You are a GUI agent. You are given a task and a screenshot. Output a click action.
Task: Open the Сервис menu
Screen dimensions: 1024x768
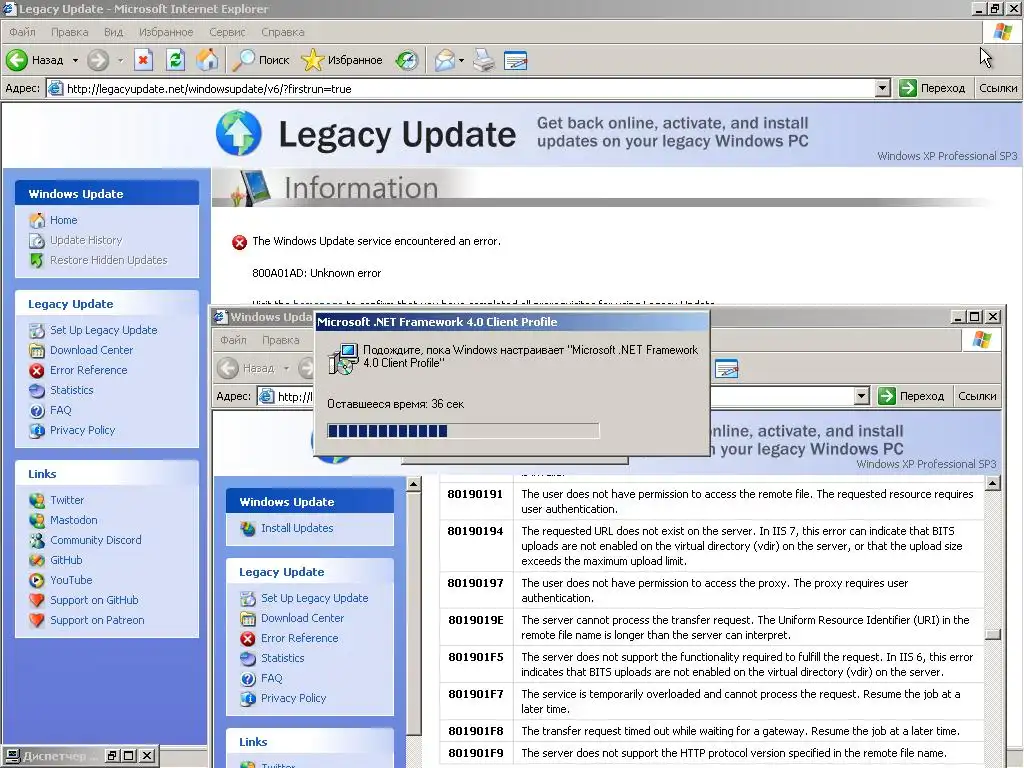pyautogui.click(x=227, y=32)
